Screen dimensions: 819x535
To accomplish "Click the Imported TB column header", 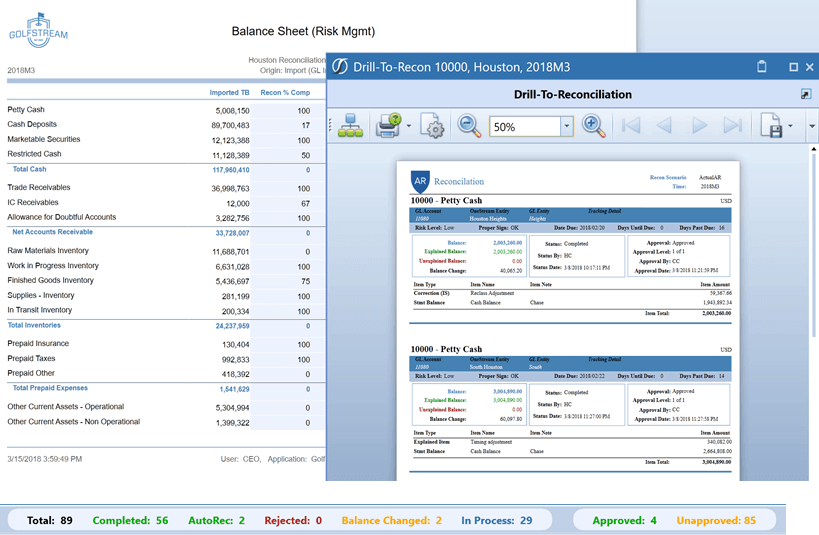I will click(229, 92).
